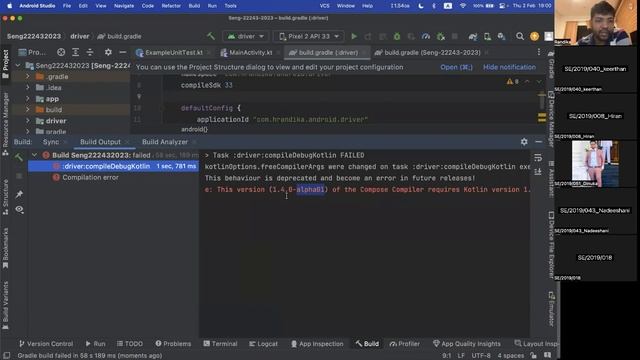The height and width of the screenshot is (360, 640).
Task: Pin the Build Output tab
Action: click(19, 194)
